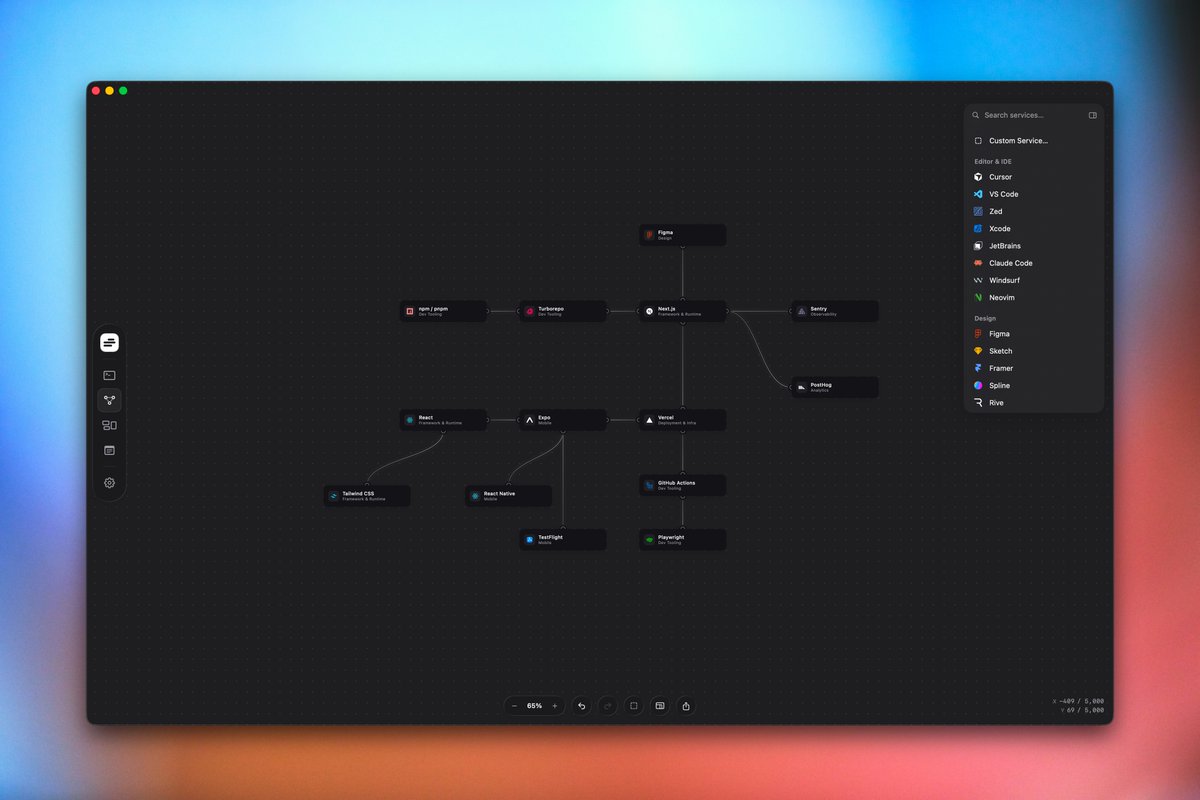
Task: Select Neovim in the services list
Action: (1034, 297)
